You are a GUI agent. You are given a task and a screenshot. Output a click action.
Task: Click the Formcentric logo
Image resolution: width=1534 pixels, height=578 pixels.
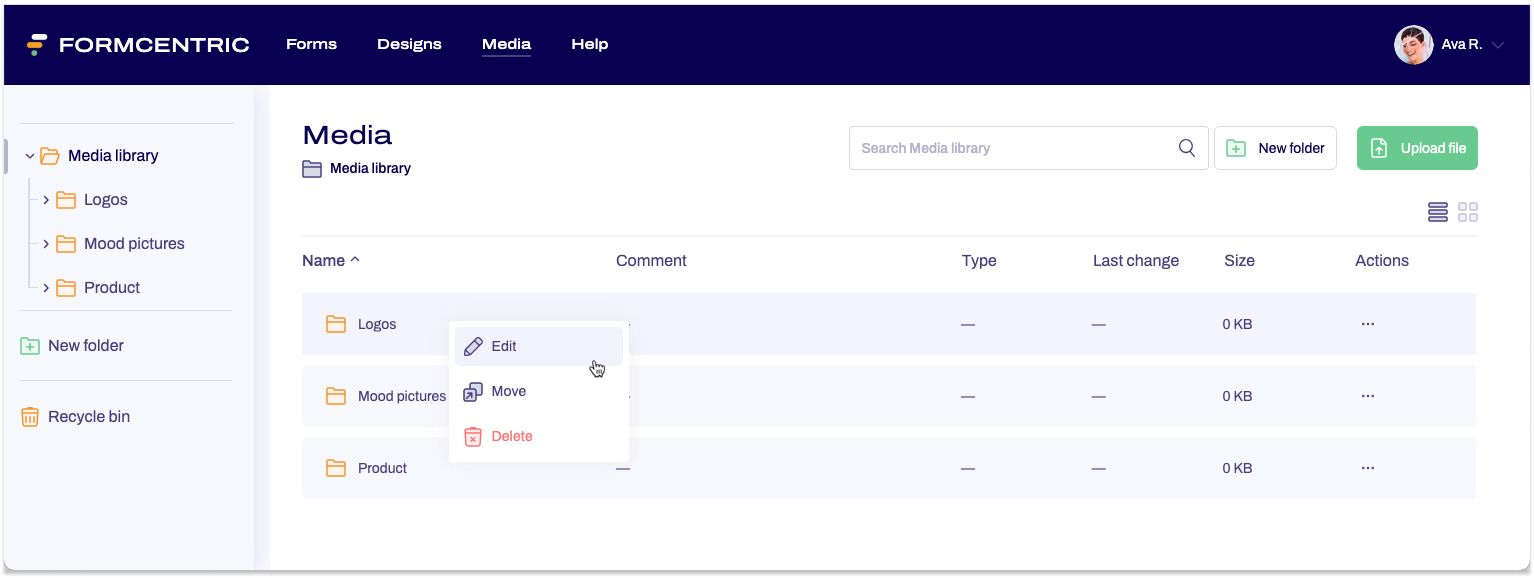(138, 44)
